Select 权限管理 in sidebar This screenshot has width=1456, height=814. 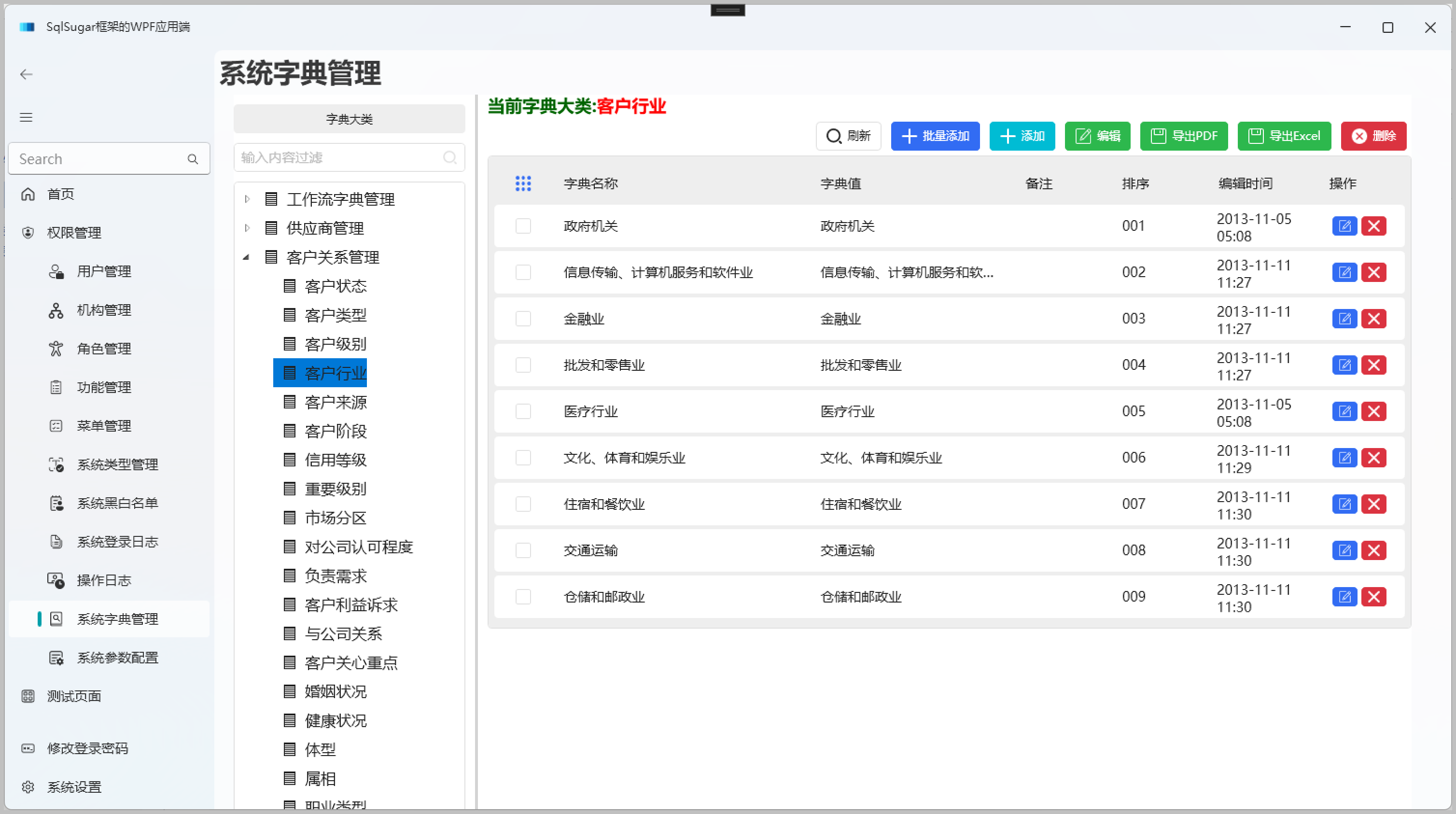click(x=109, y=232)
